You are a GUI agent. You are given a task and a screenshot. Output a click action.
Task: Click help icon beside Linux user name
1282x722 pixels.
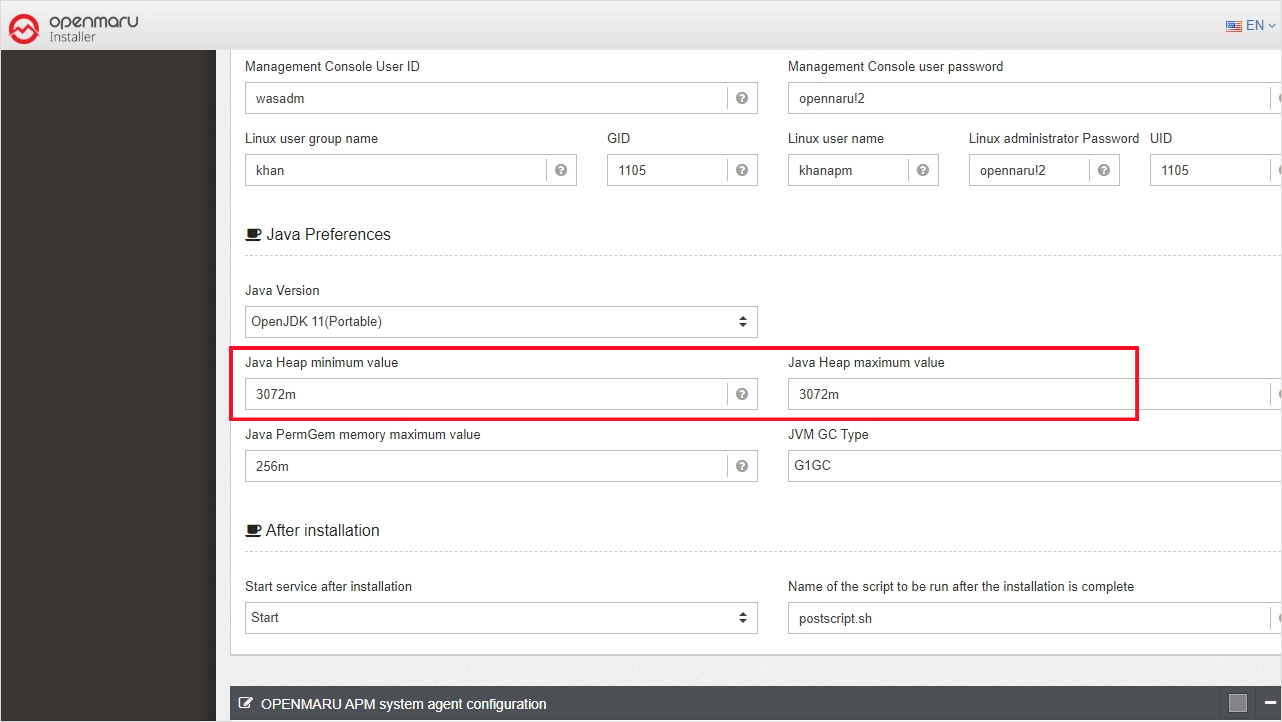click(x=923, y=170)
